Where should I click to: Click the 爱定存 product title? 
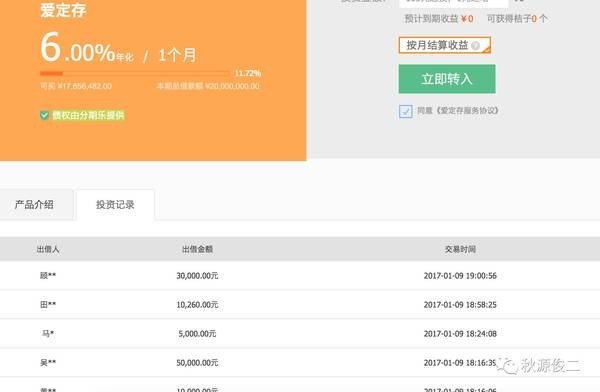click(x=64, y=10)
